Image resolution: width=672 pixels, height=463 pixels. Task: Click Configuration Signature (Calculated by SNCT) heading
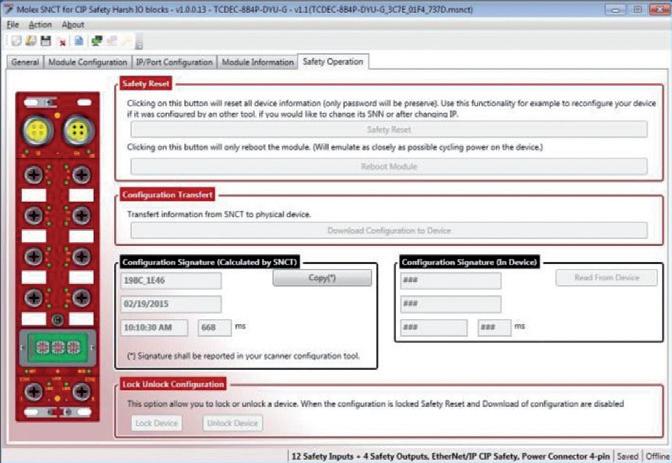pyautogui.click(x=210, y=262)
